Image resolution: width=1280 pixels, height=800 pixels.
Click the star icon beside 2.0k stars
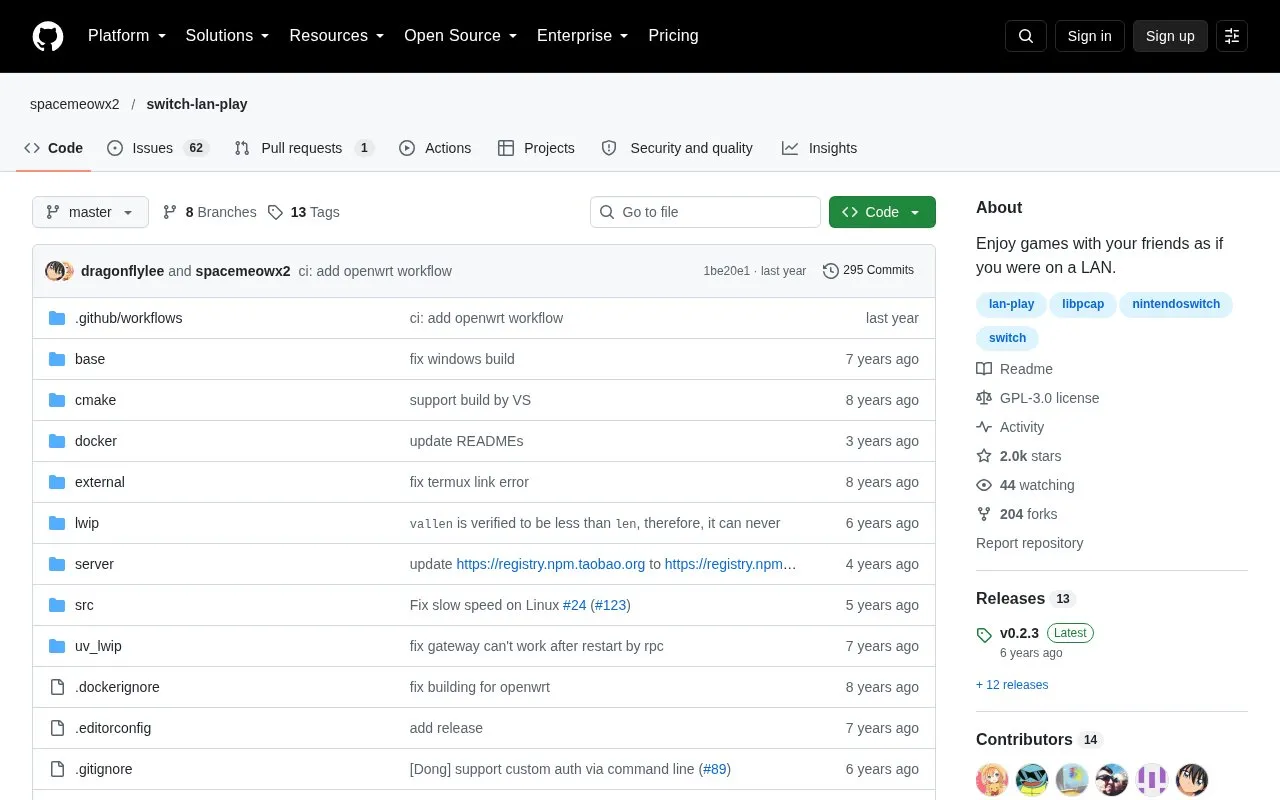click(x=984, y=456)
